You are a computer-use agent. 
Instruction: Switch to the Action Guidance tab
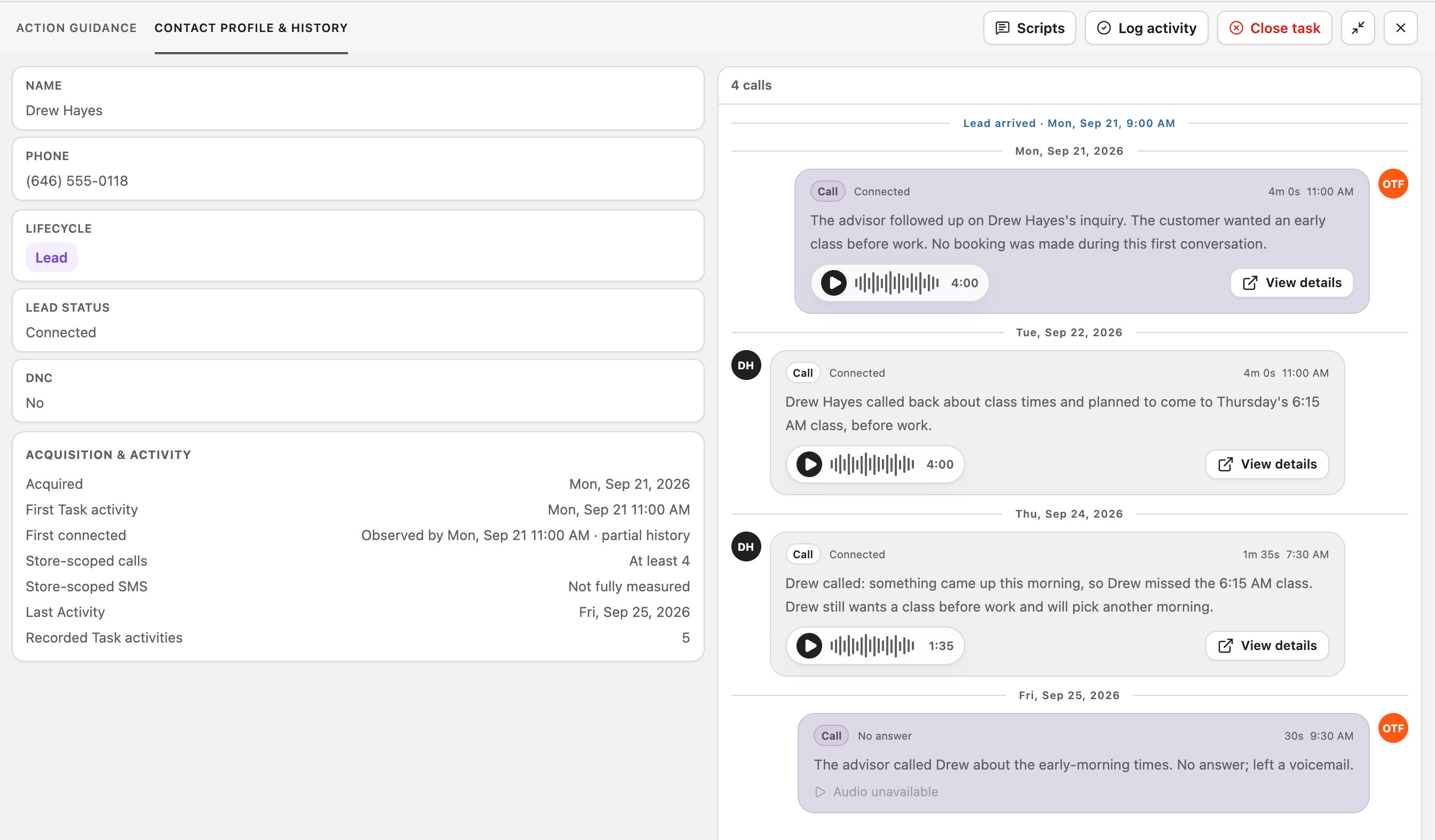point(76,28)
